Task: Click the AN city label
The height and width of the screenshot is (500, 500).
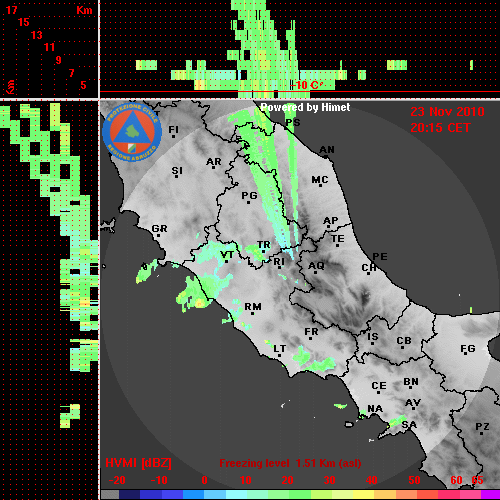Action: (327, 150)
